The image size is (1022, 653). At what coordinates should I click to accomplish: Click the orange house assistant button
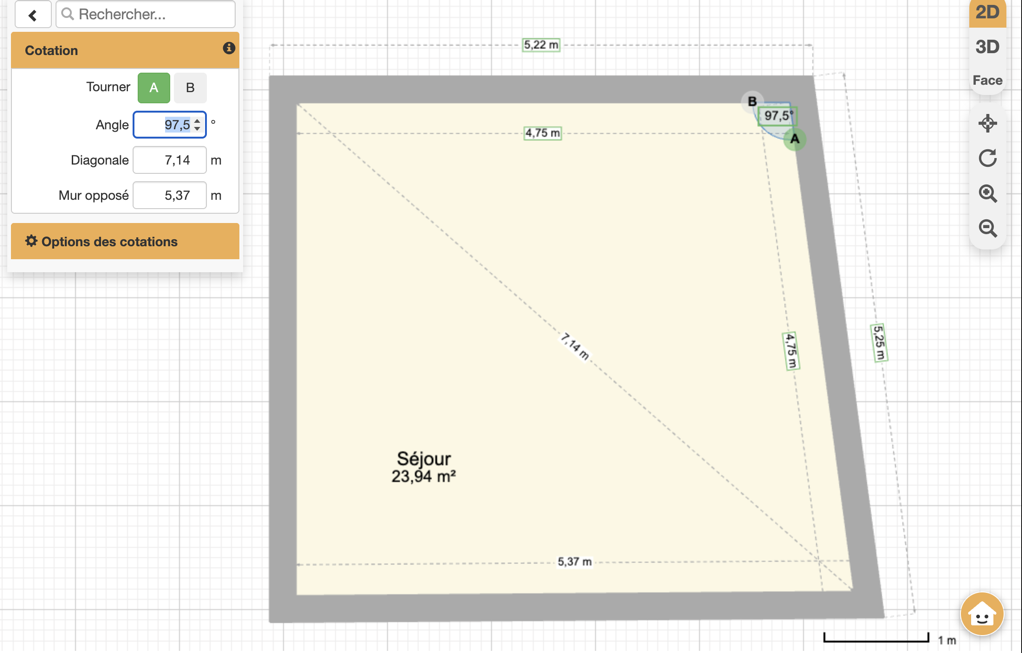pyautogui.click(x=982, y=614)
